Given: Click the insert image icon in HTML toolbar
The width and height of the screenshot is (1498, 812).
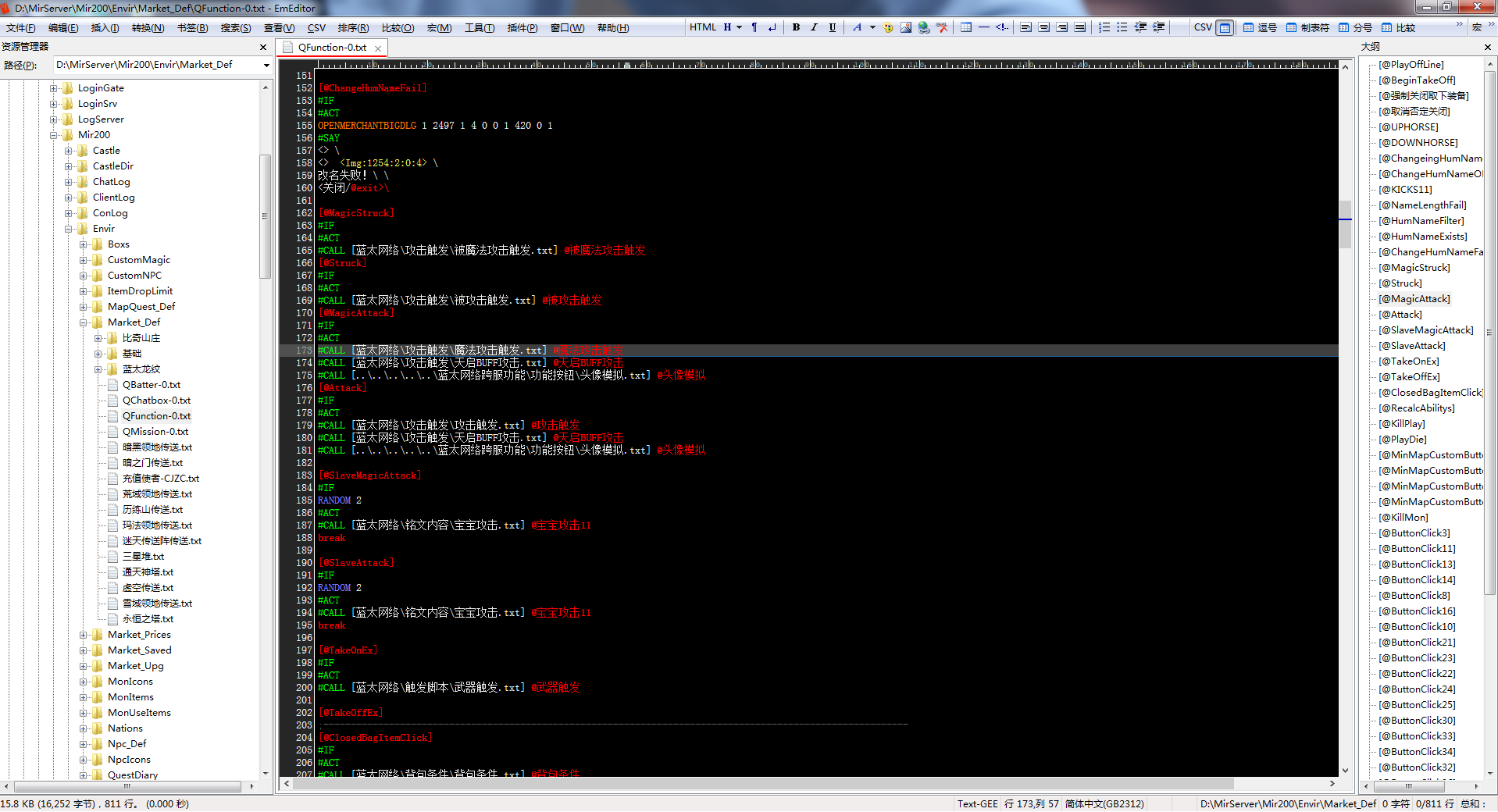Looking at the screenshot, I should [906, 27].
